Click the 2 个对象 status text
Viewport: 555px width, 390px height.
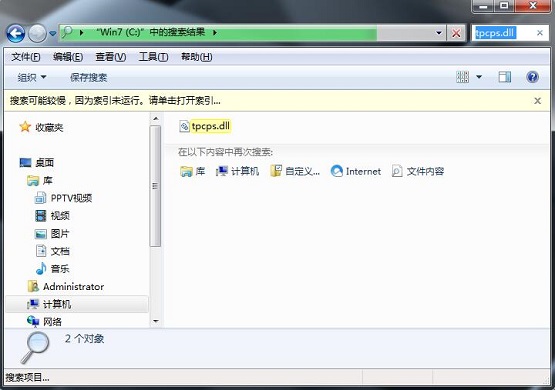pos(84,339)
